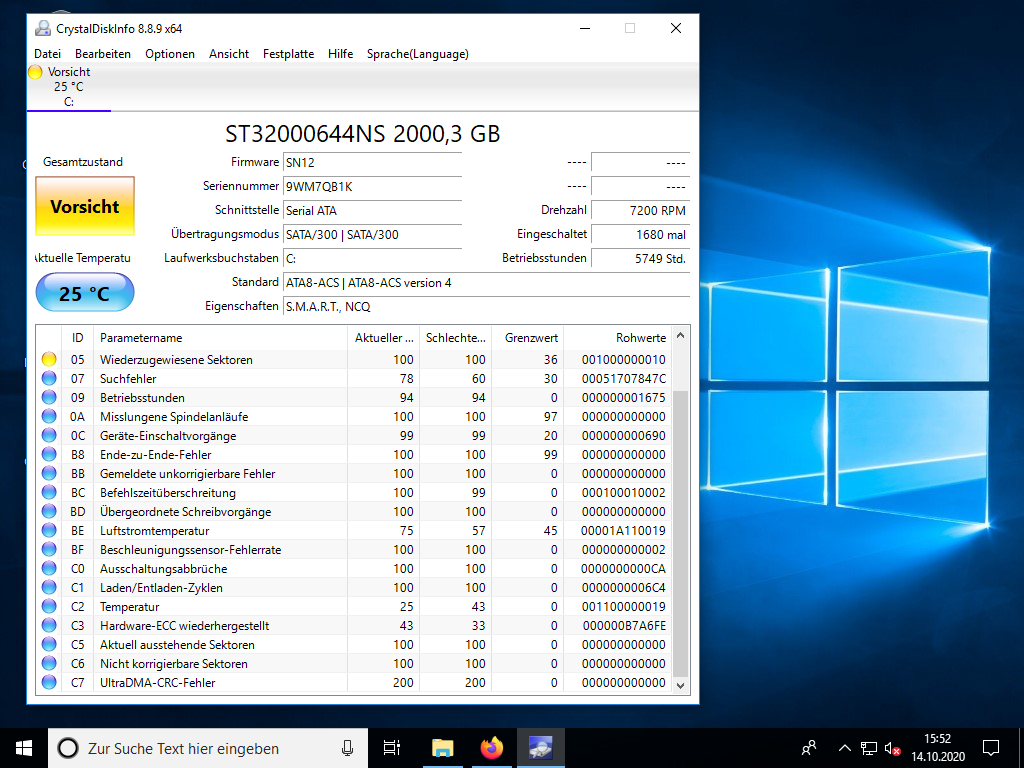This screenshot has height=768, width=1024.
Task: Click the ID column header
Action: click(78, 338)
